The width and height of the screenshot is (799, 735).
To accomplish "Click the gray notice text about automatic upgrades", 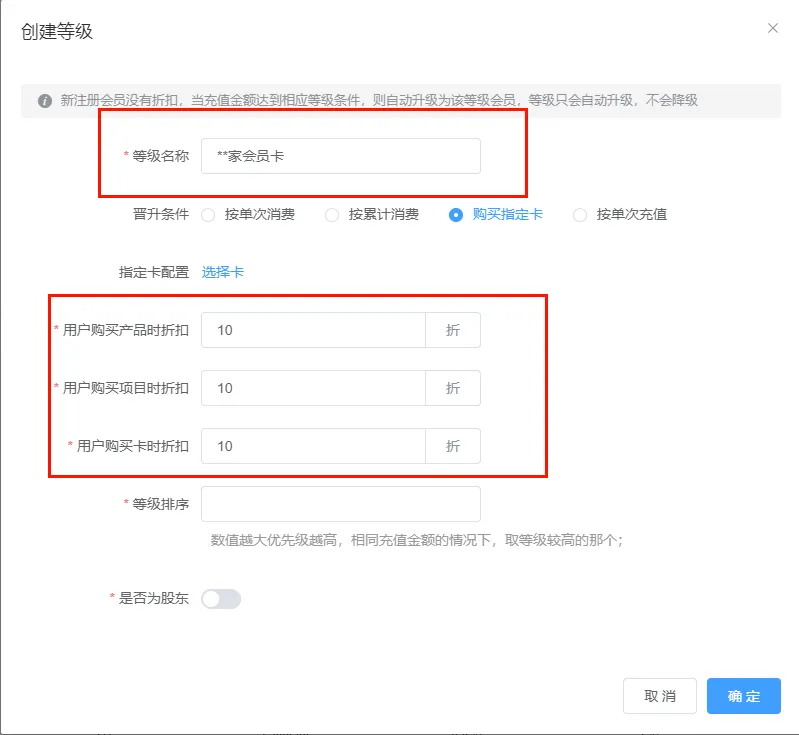I will pos(379,101).
